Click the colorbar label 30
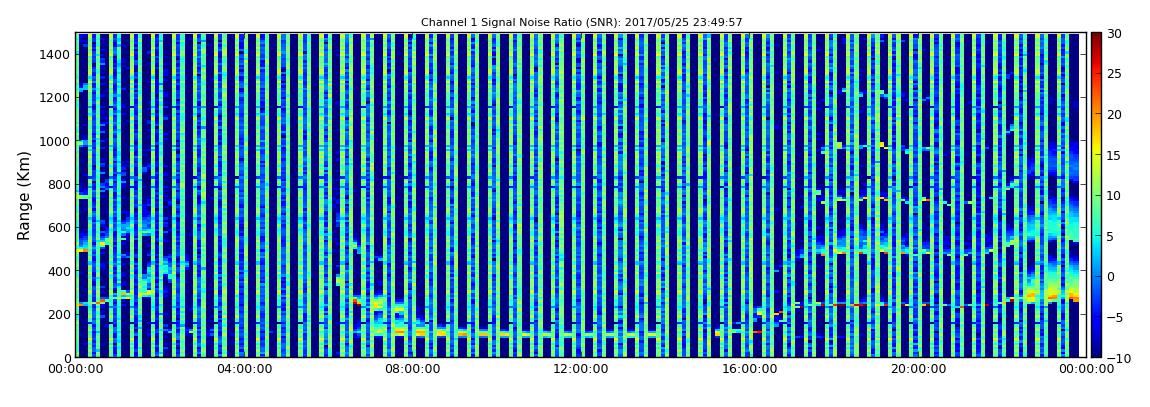 click(x=1114, y=33)
